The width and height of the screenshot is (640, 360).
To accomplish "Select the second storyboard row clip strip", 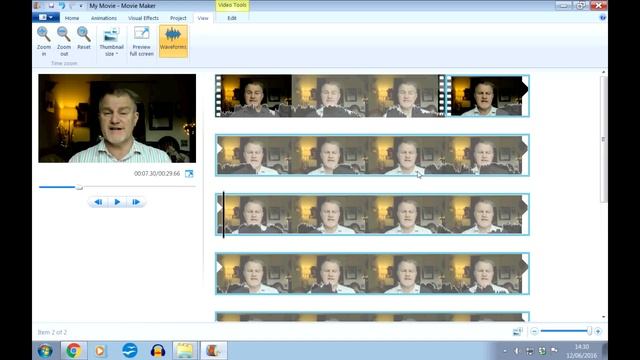I will coord(372,155).
